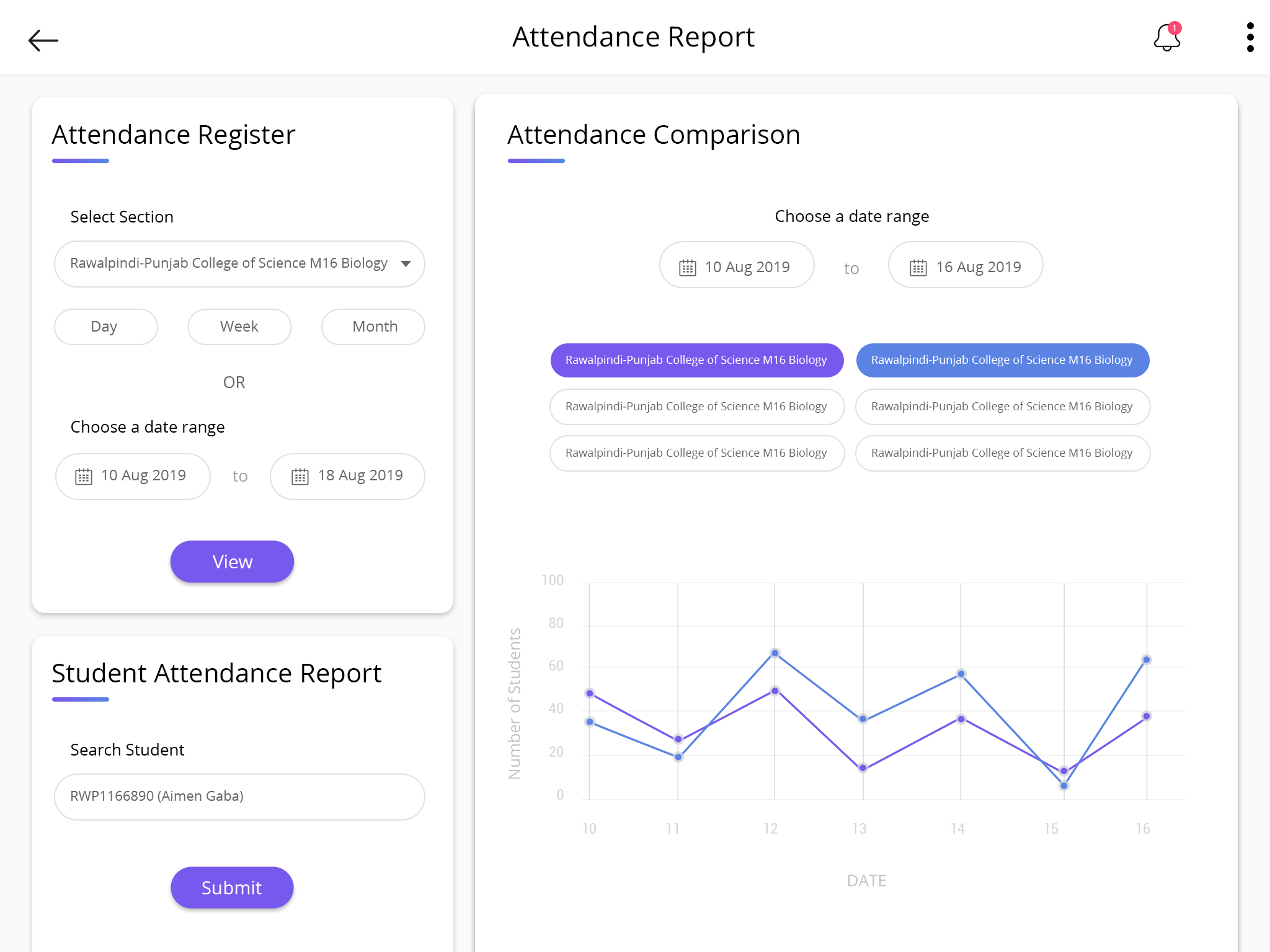Deselect the blue highlighted section chip
The height and width of the screenshot is (952, 1270).
tap(1002, 360)
